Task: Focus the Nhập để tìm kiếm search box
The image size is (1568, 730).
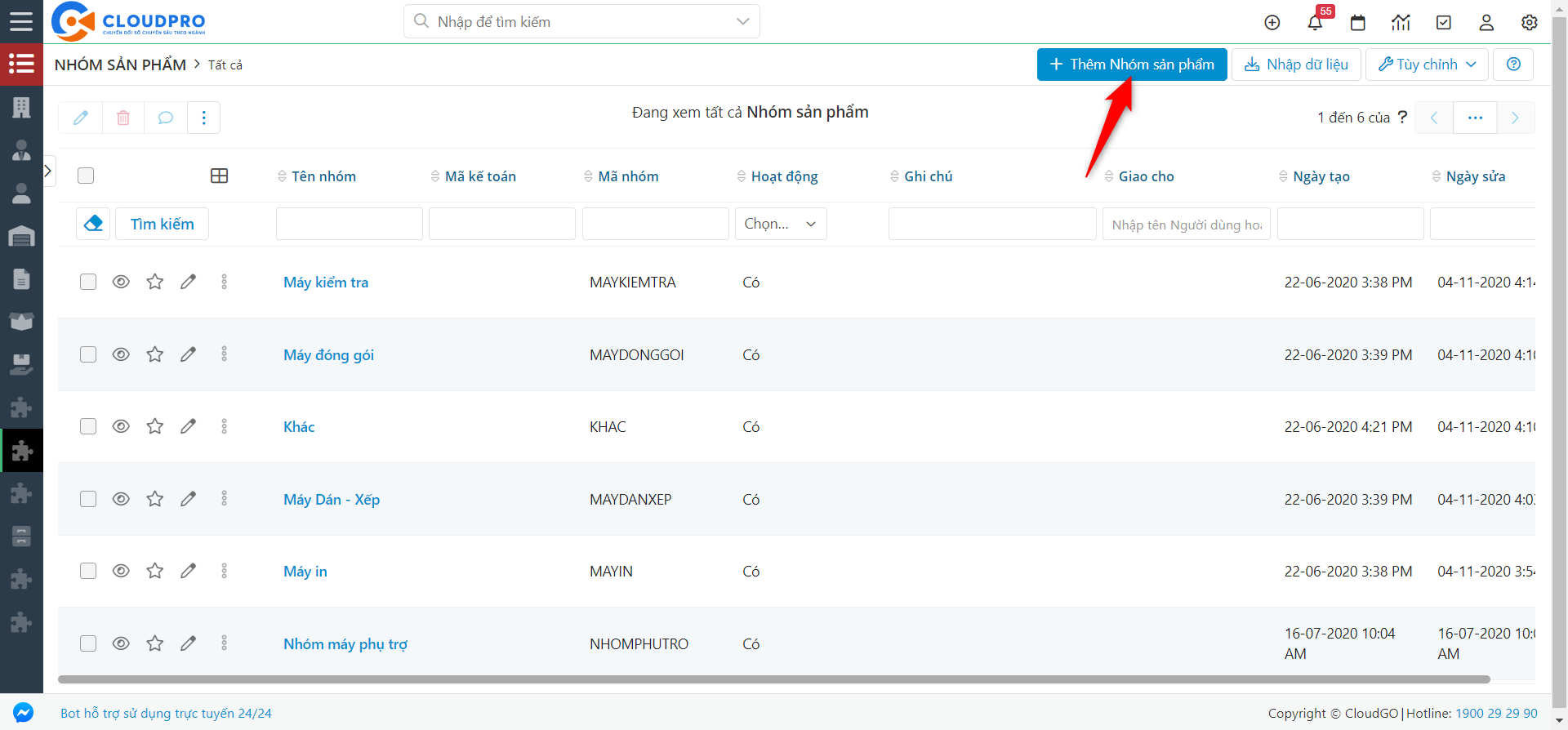Action: tap(581, 21)
